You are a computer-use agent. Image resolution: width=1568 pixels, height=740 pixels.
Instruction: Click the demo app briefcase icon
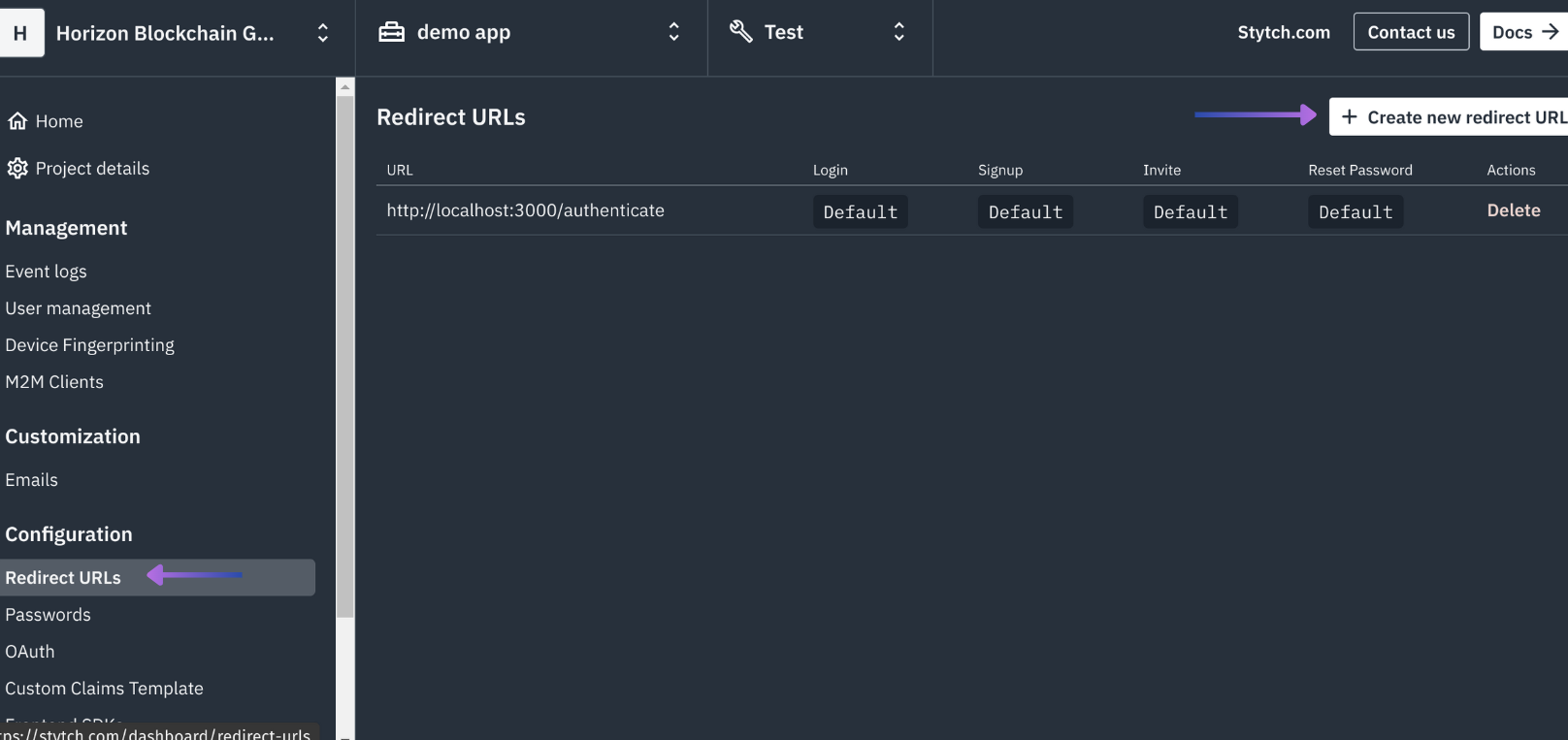click(392, 32)
